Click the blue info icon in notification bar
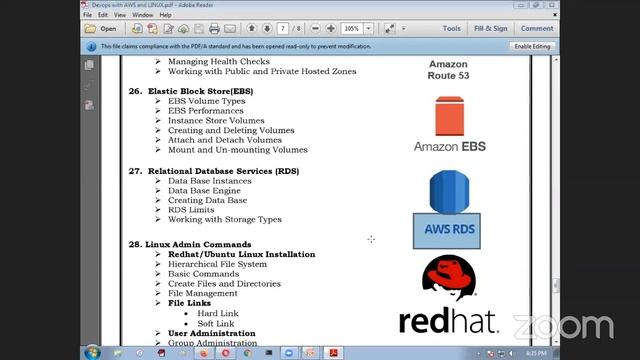The height and width of the screenshot is (360, 640). (91, 47)
